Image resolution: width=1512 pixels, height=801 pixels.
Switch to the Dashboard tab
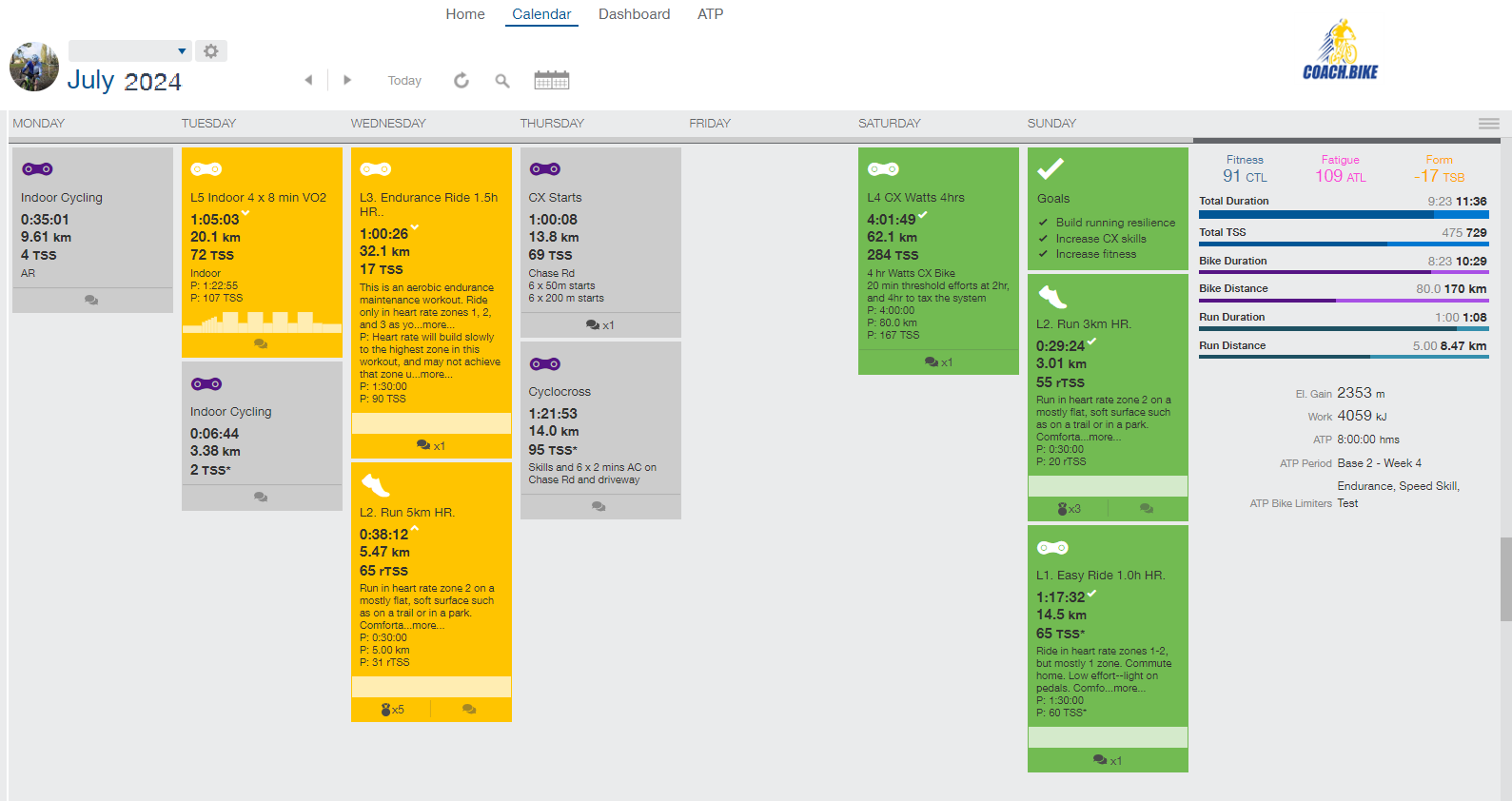coord(634,14)
